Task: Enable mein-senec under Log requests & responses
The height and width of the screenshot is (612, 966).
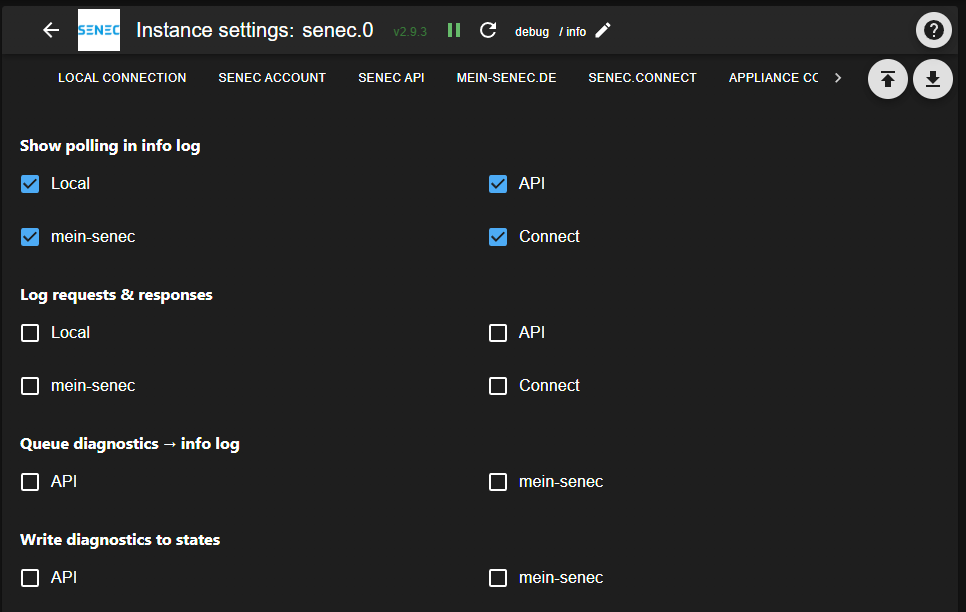Action: tap(30, 386)
